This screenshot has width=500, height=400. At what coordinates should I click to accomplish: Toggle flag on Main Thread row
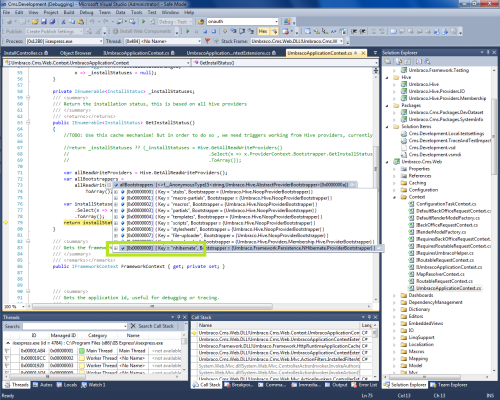click(x=7, y=351)
